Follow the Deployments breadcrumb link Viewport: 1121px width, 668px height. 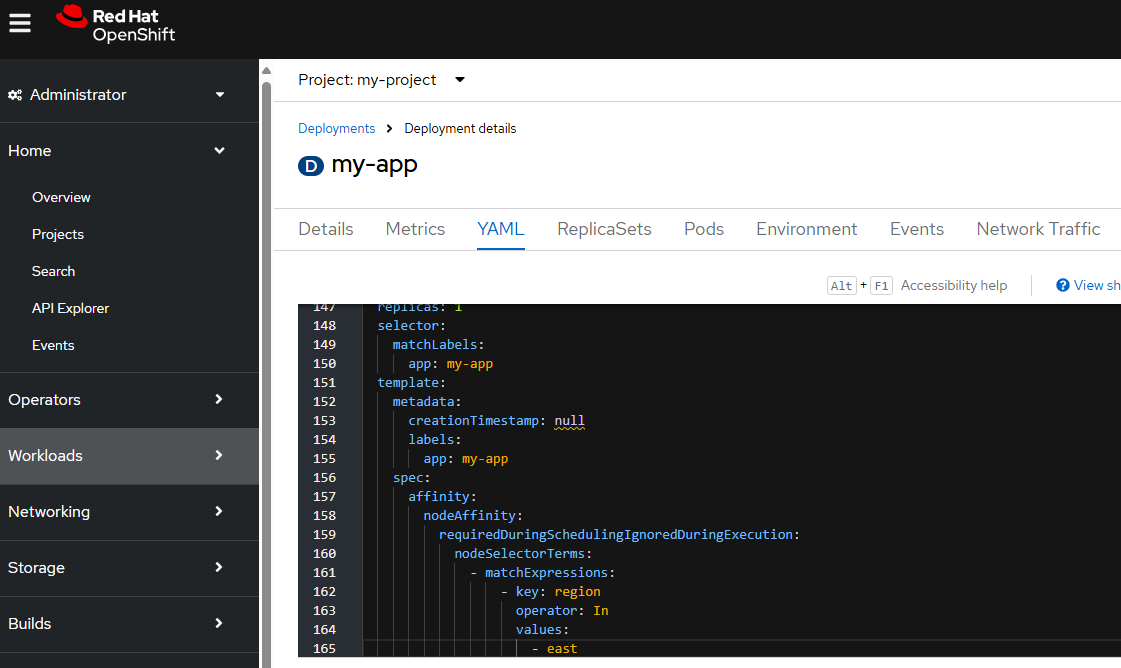point(337,129)
